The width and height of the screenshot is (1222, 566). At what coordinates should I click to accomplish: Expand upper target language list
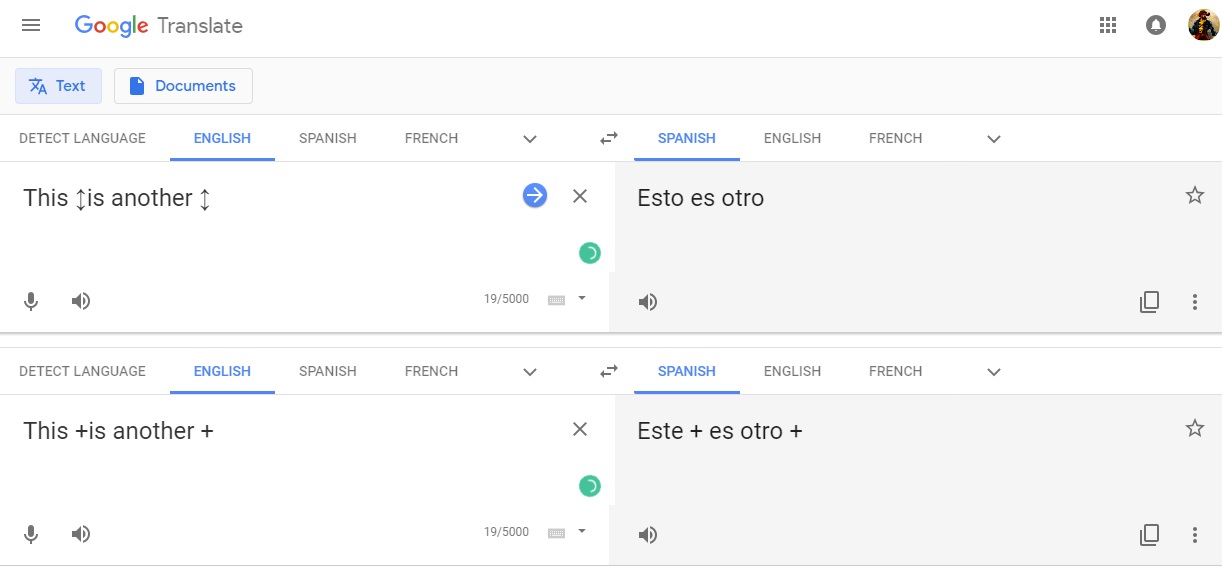[994, 139]
